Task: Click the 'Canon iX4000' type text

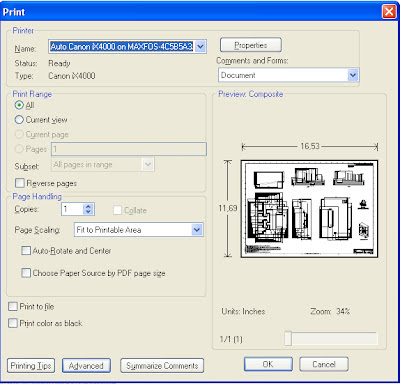Action: tap(72, 76)
